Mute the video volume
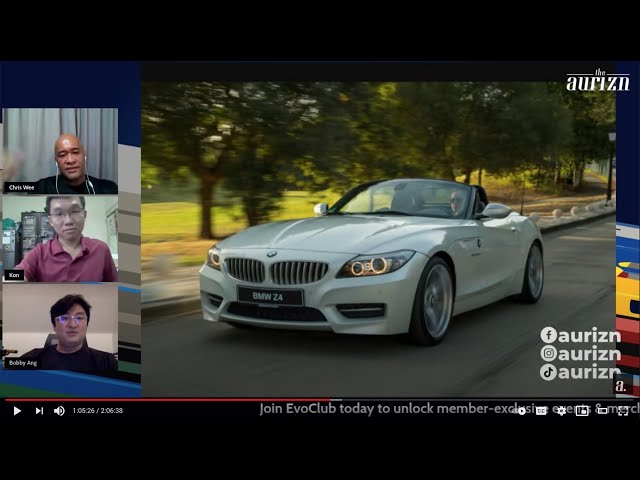640x480 pixels. pos(59,411)
